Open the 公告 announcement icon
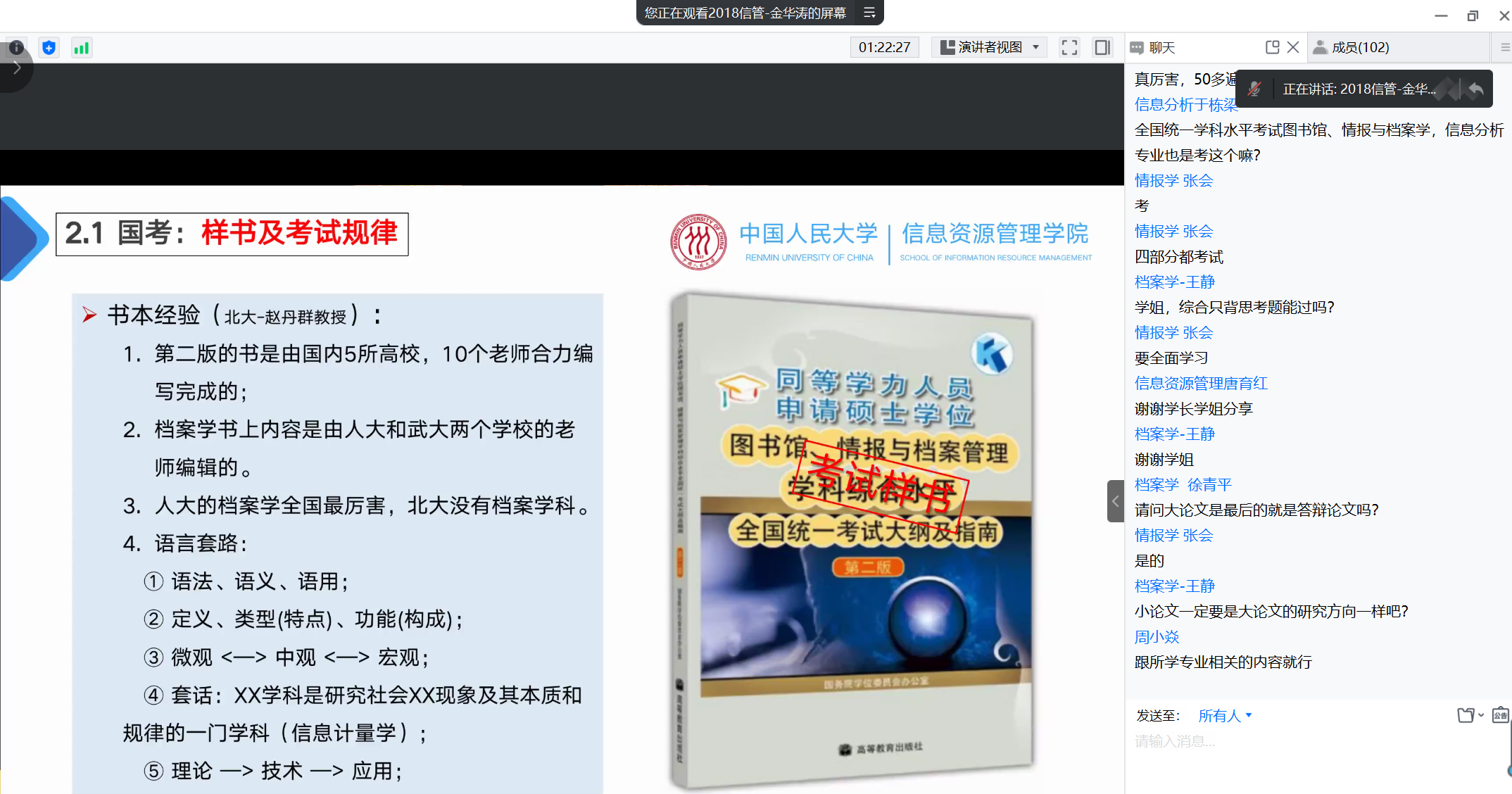The image size is (1512, 794). point(1500,715)
